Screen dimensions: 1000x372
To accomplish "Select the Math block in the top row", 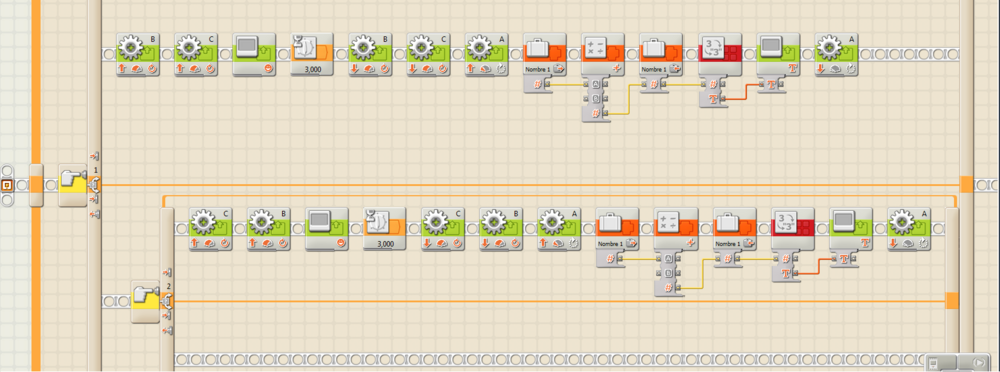I will coord(603,54).
